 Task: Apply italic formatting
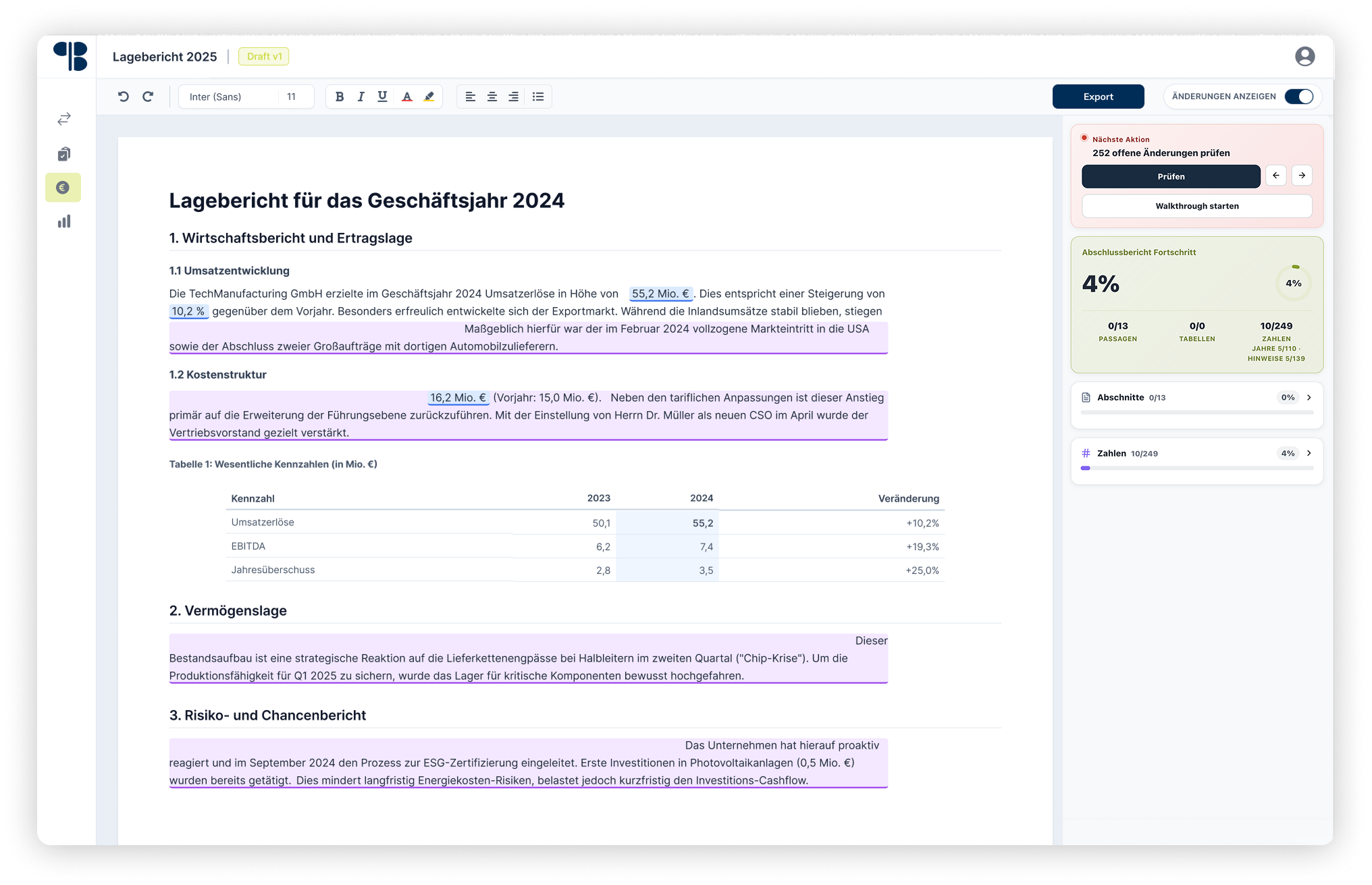[361, 97]
